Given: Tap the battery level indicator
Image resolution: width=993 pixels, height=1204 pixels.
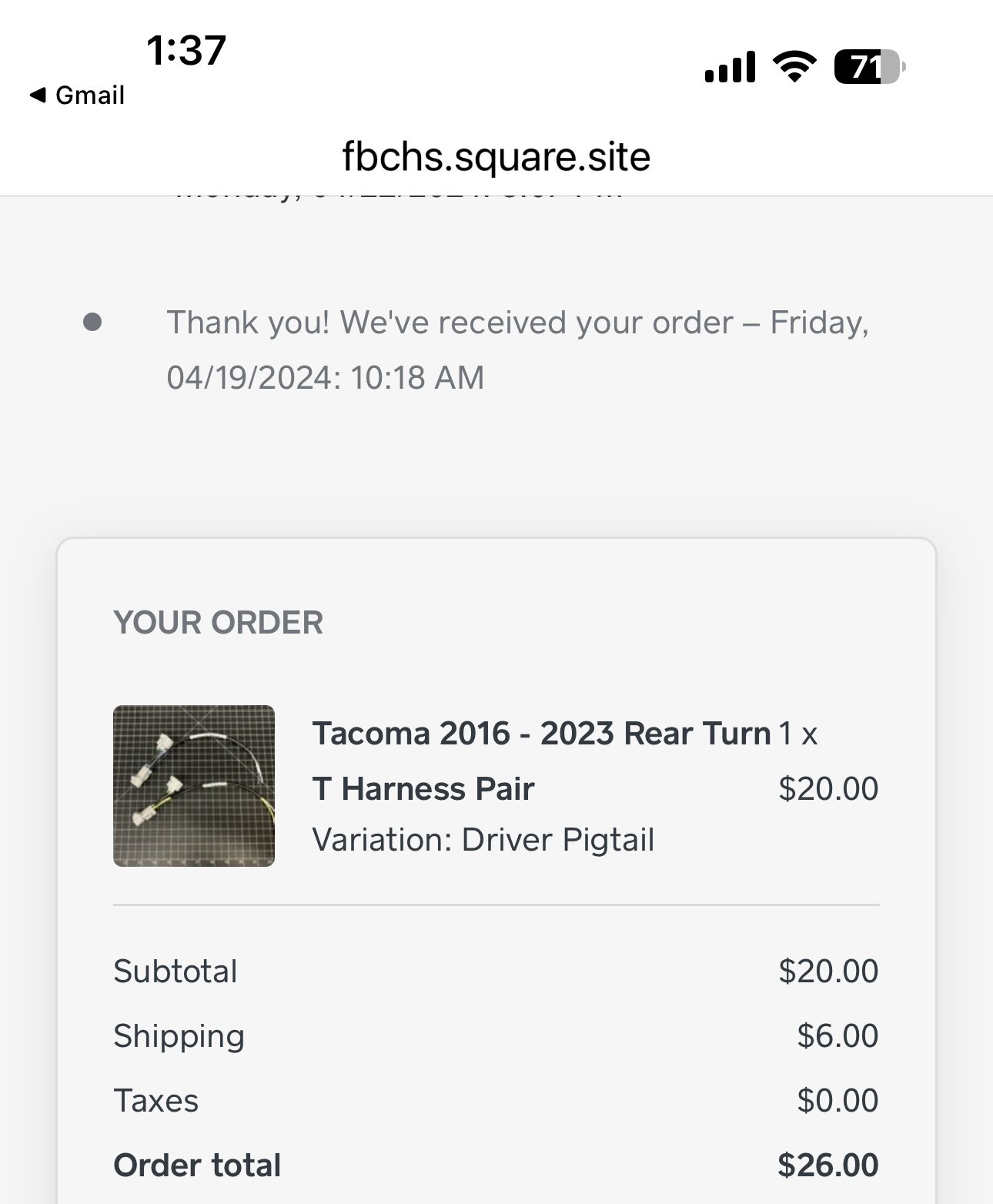Looking at the screenshot, I should coord(870,67).
